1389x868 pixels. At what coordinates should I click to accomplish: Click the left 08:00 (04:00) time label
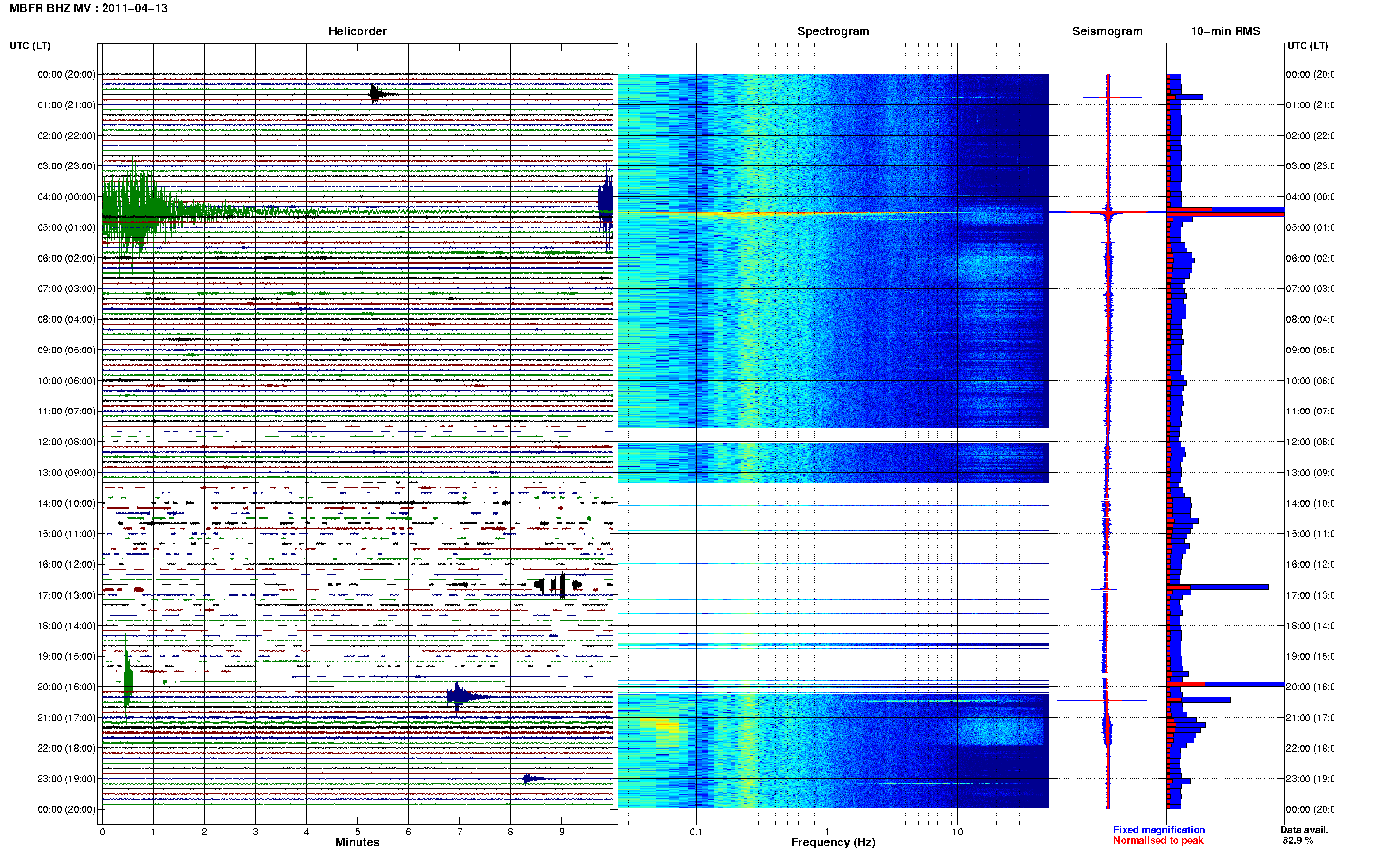pyautogui.click(x=66, y=319)
